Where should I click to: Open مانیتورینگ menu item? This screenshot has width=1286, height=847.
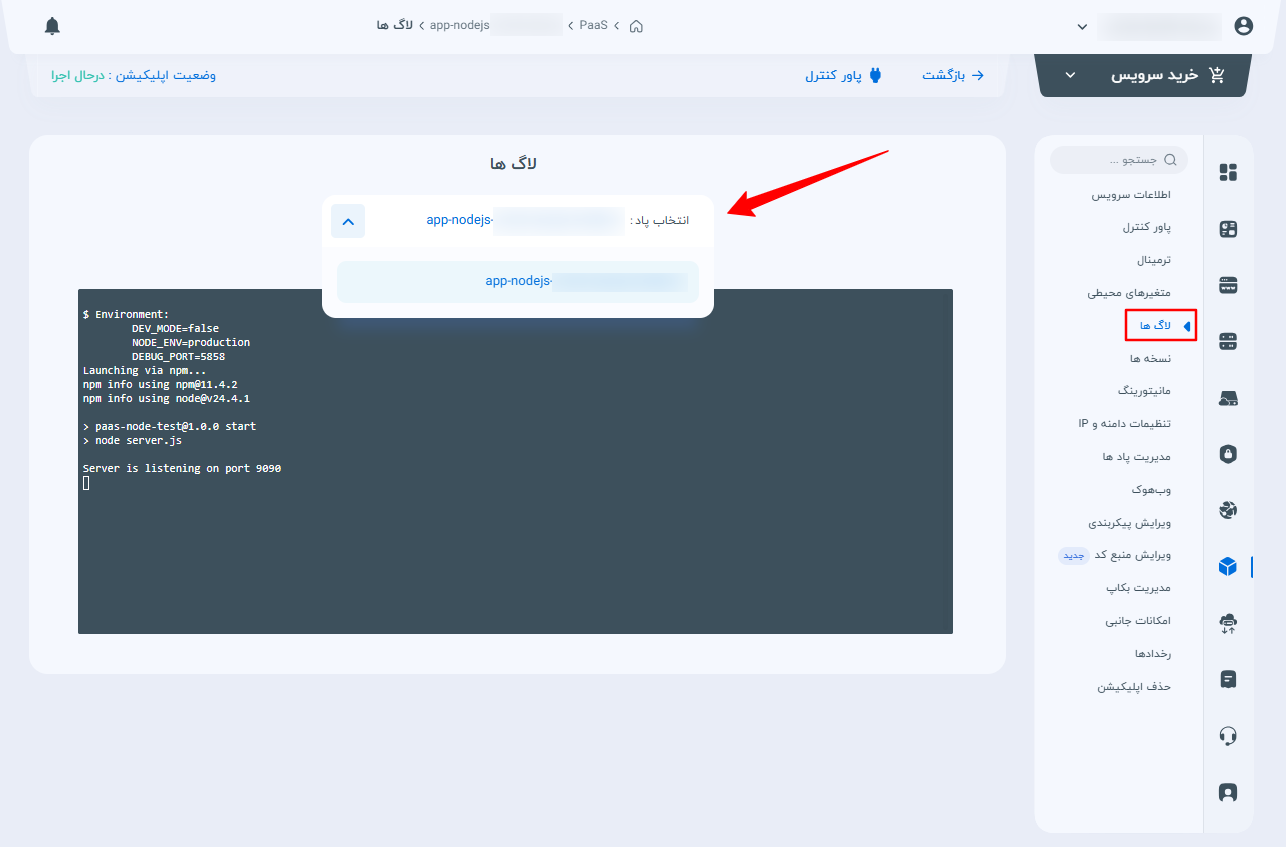[x=1144, y=390]
